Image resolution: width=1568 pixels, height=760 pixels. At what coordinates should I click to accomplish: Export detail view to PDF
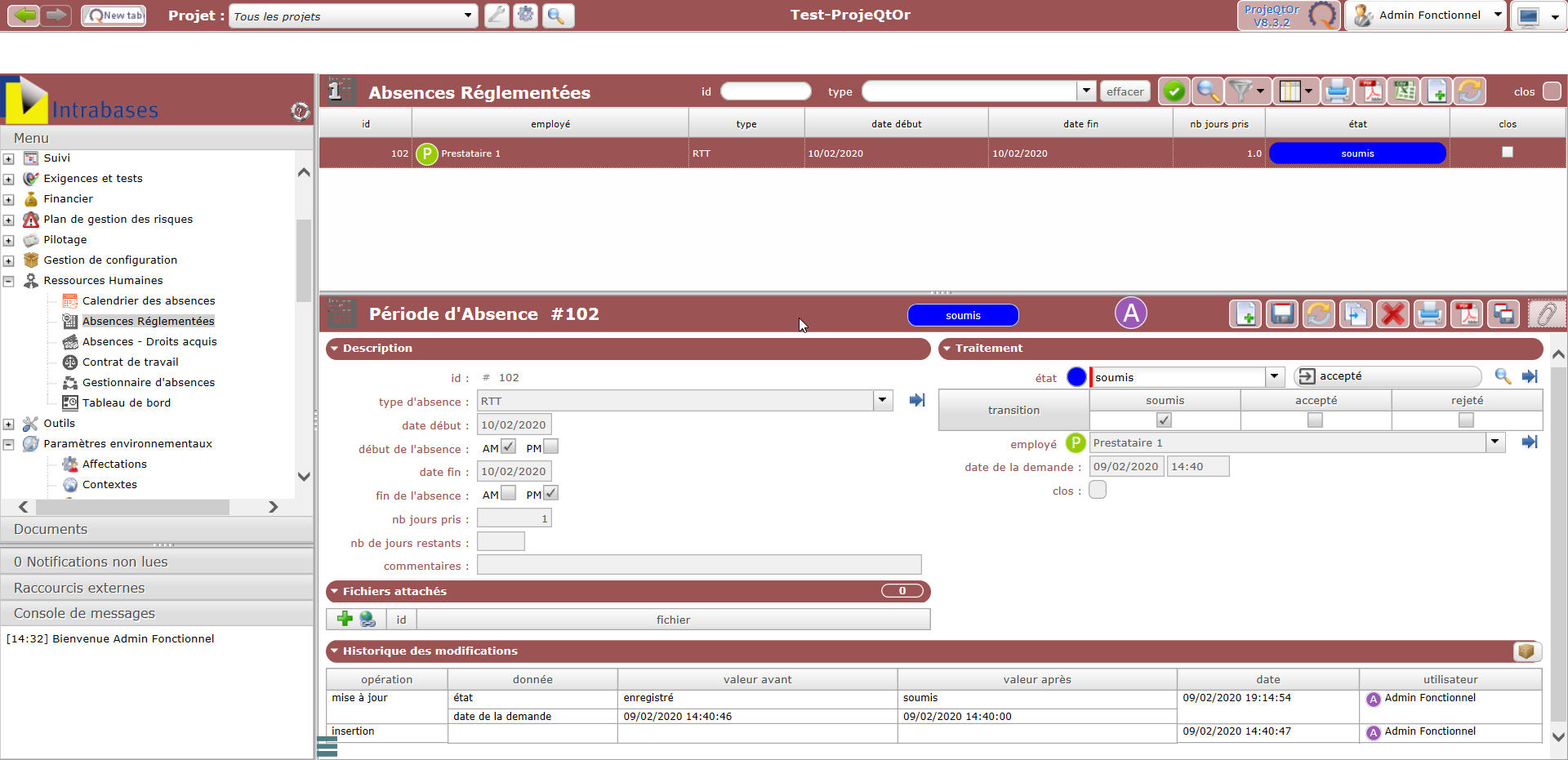(x=1467, y=314)
